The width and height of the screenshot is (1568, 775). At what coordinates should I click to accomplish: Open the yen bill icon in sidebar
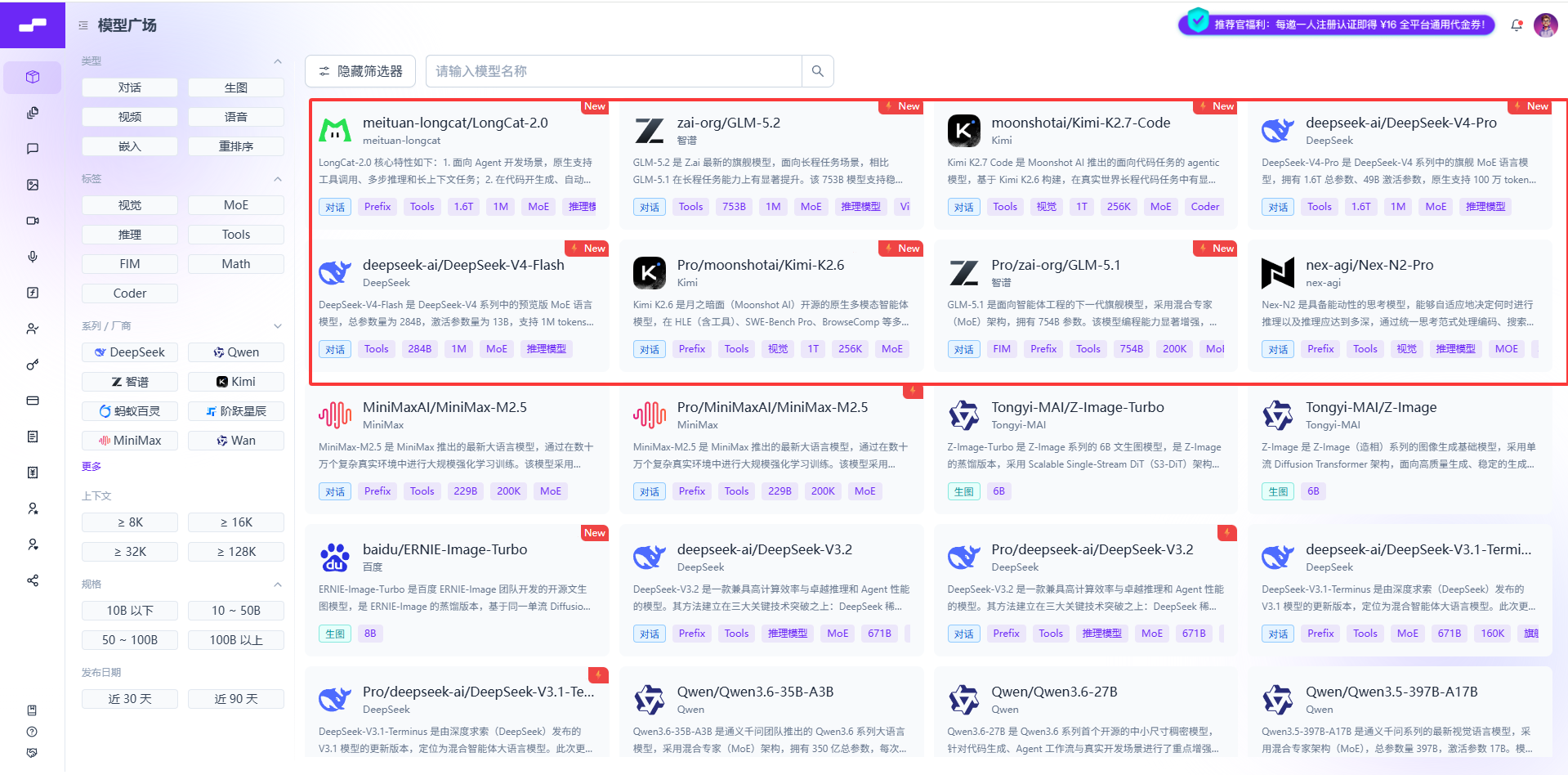pos(33,473)
